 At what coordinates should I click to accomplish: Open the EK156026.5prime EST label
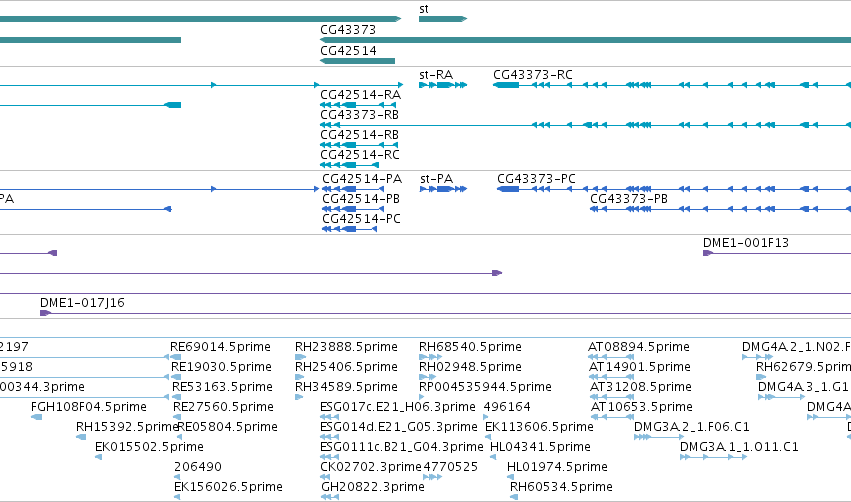click(x=228, y=487)
